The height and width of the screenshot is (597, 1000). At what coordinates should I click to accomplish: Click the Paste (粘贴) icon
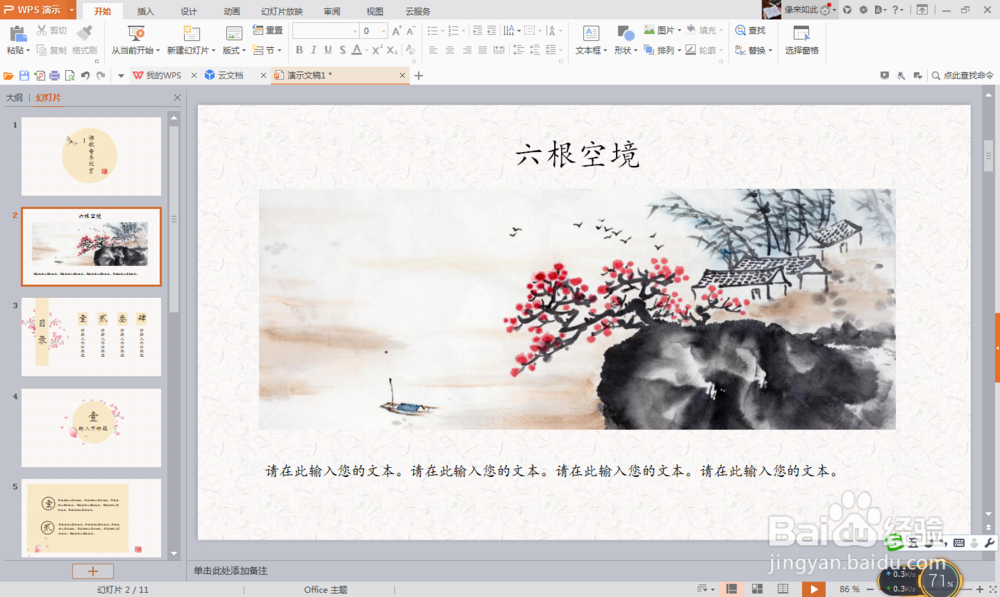[17, 34]
